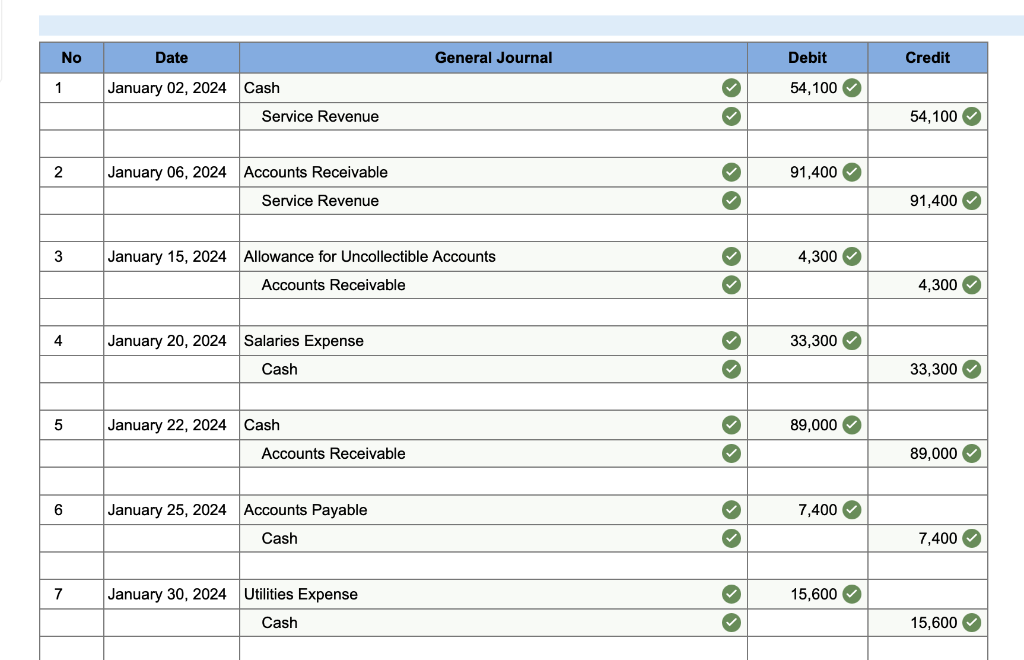Select the checkmark beside the 89,000 debit
The height and width of the screenshot is (660, 1024).
pyautogui.click(x=851, y=425)
